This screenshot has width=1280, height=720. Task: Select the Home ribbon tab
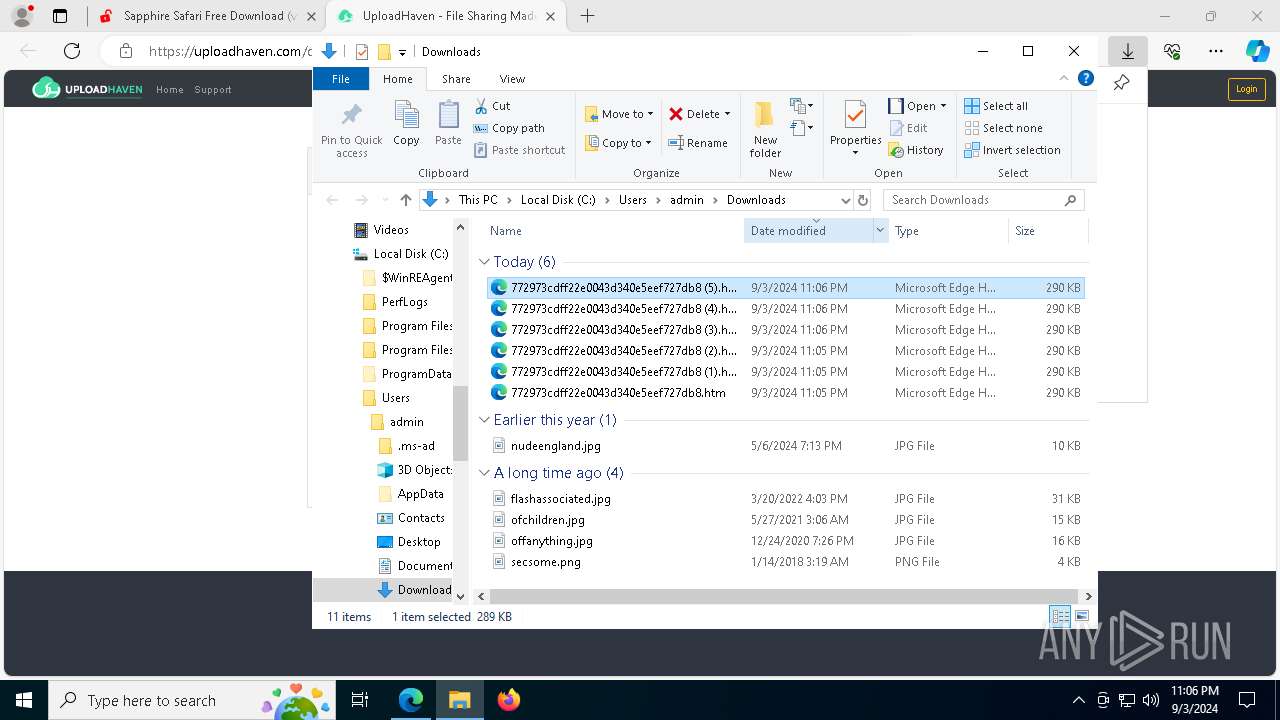(x=397, y=79)
